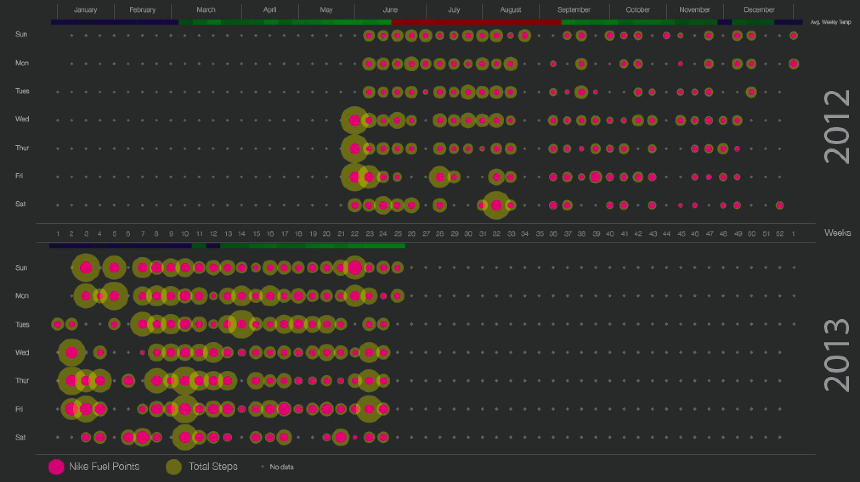Click the Avg. Weekly Temp label
The height and width of the screenshot is (482, 860).
(830, 22)
